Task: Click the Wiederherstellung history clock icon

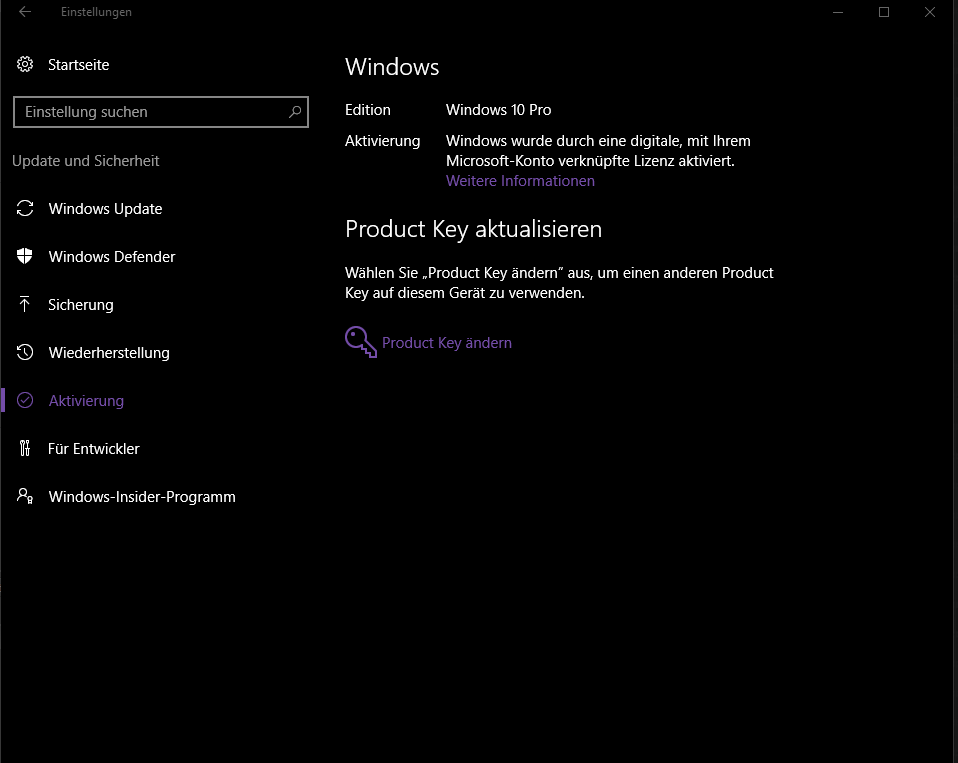Action: (x=25, y=352)
